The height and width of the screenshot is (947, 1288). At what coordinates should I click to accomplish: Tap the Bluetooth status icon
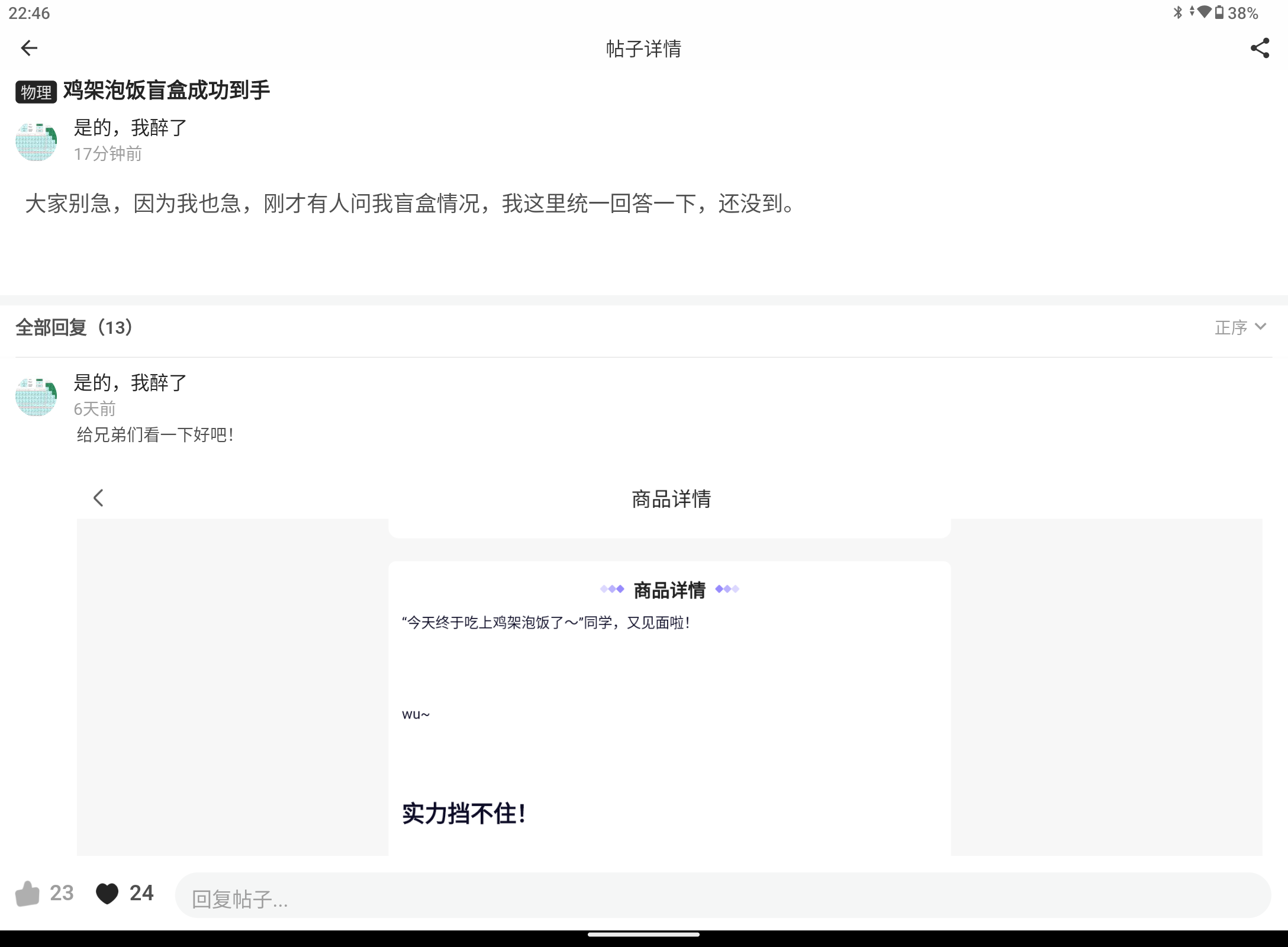pyautogui.click(x=1178, y=12)
